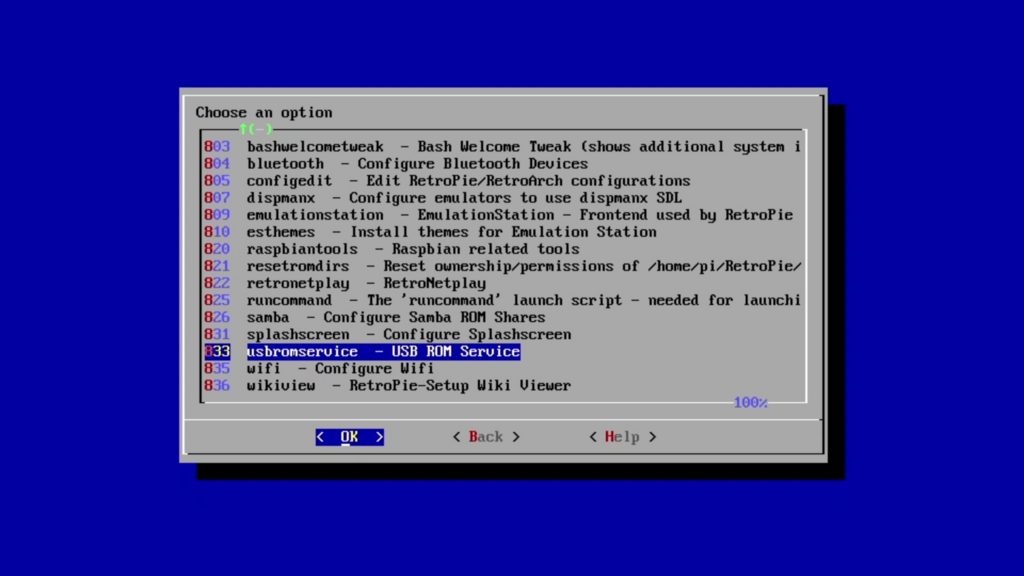Click the 826 item number

pos(217,317)
